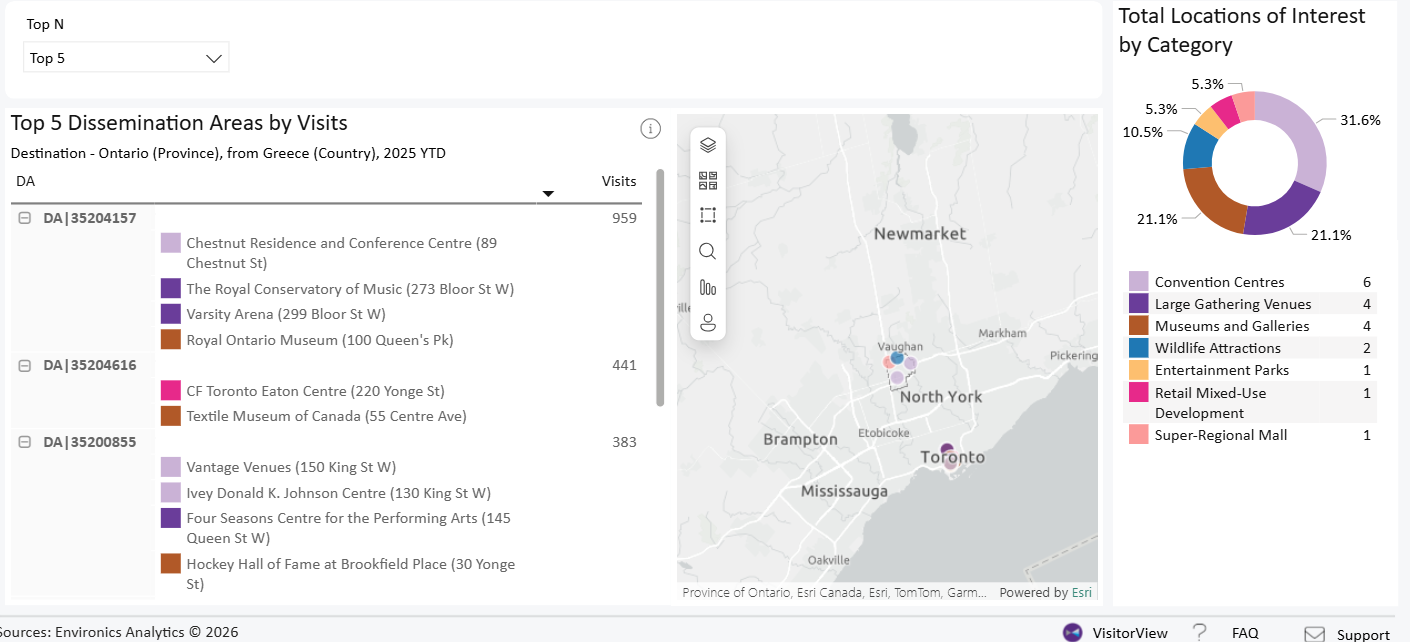Click Wildlife Attractions legend label
Screen dimensions: 1410x642
click(x=1217, y=348)
